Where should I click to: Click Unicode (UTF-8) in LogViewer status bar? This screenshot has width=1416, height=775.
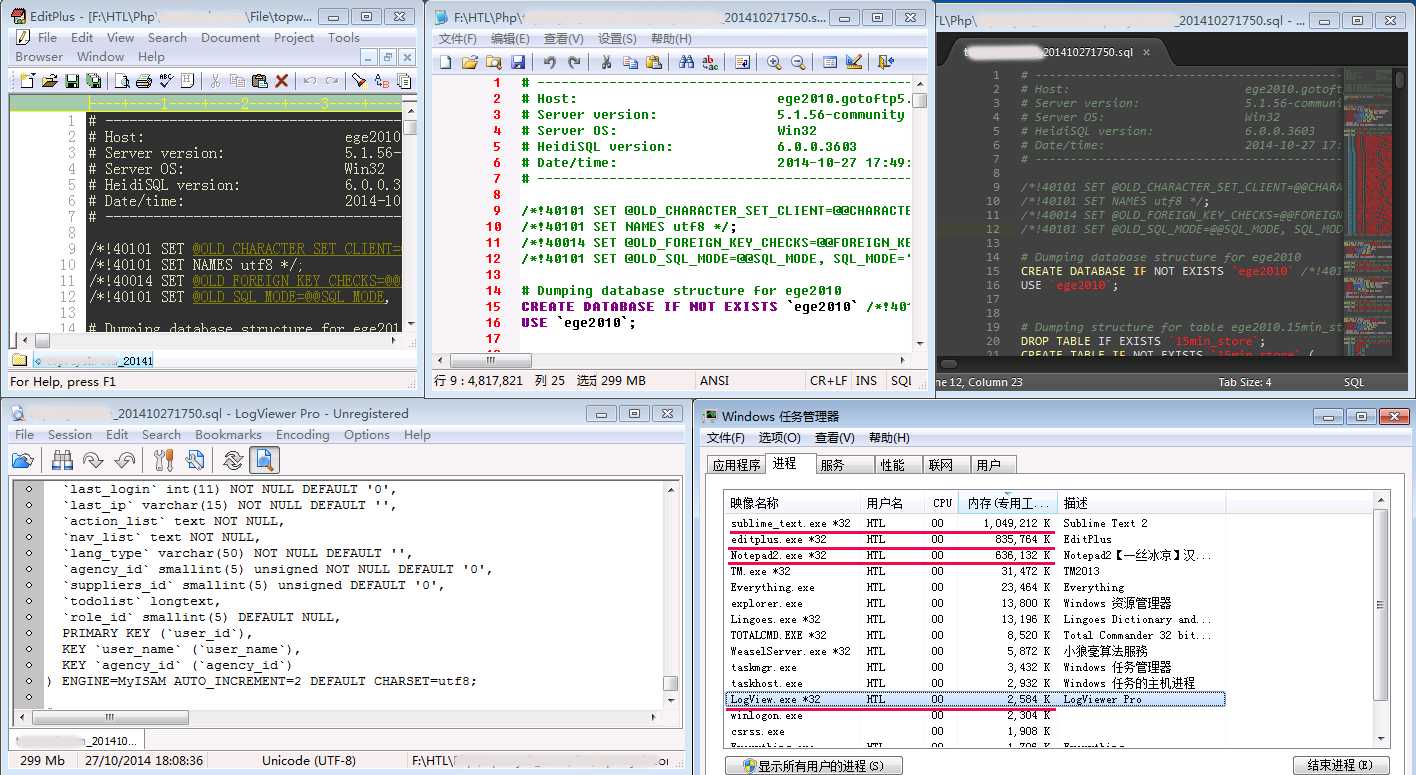[x=308, y=761]
